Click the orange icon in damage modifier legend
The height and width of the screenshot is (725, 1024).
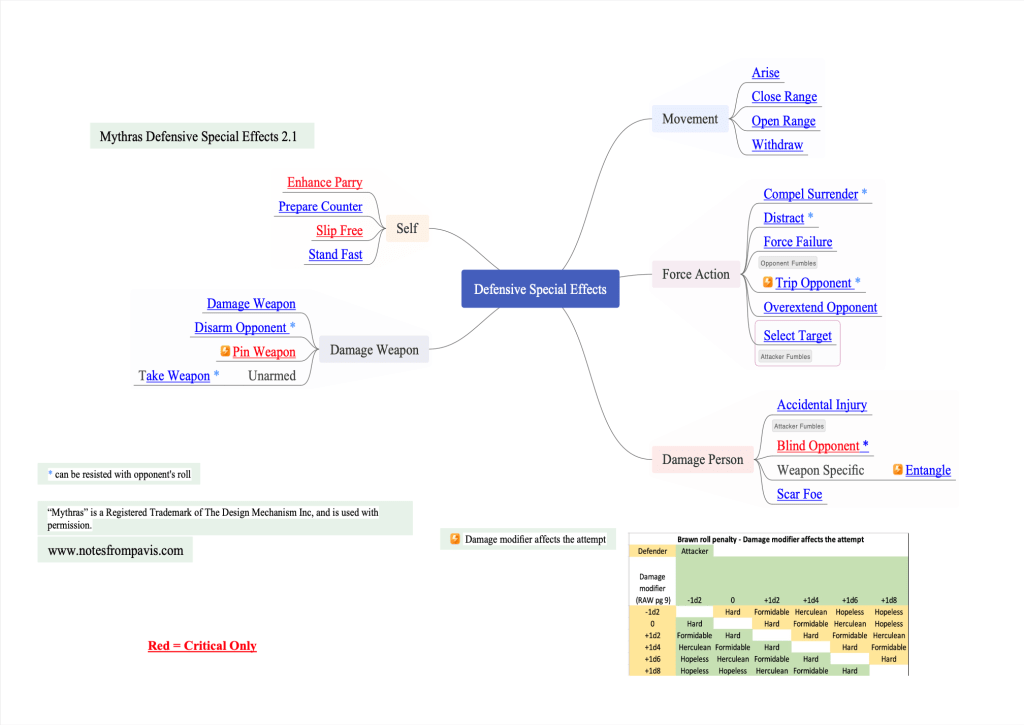coord(455,539)
